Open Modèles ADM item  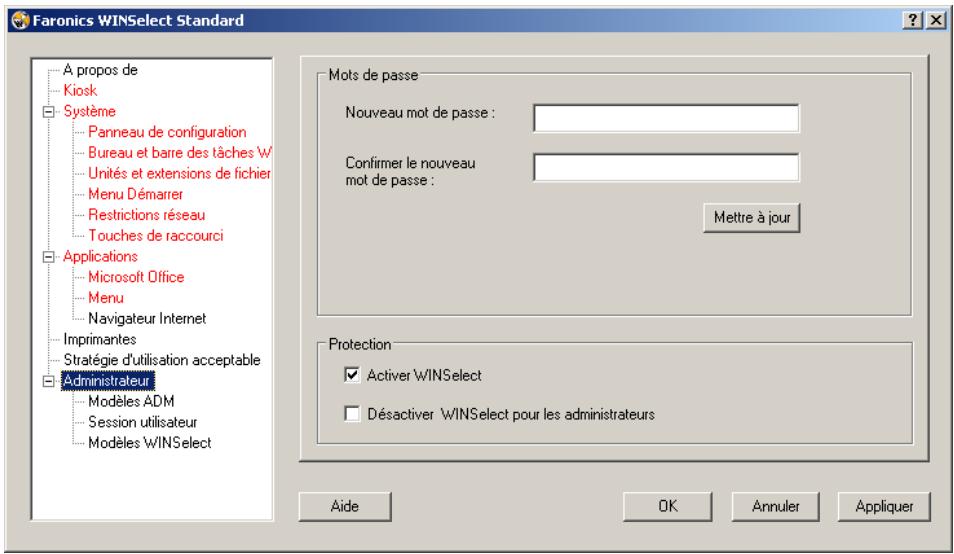(131, 401)
